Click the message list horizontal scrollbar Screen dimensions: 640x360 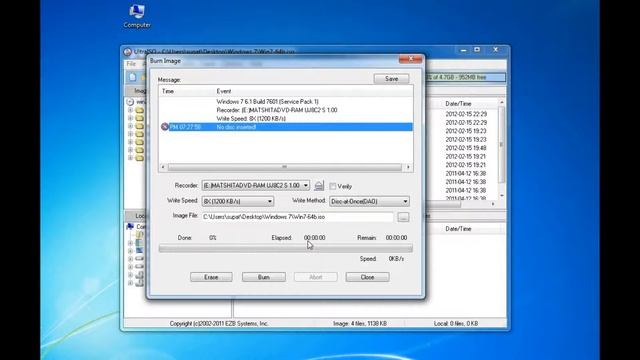(285, 167)
